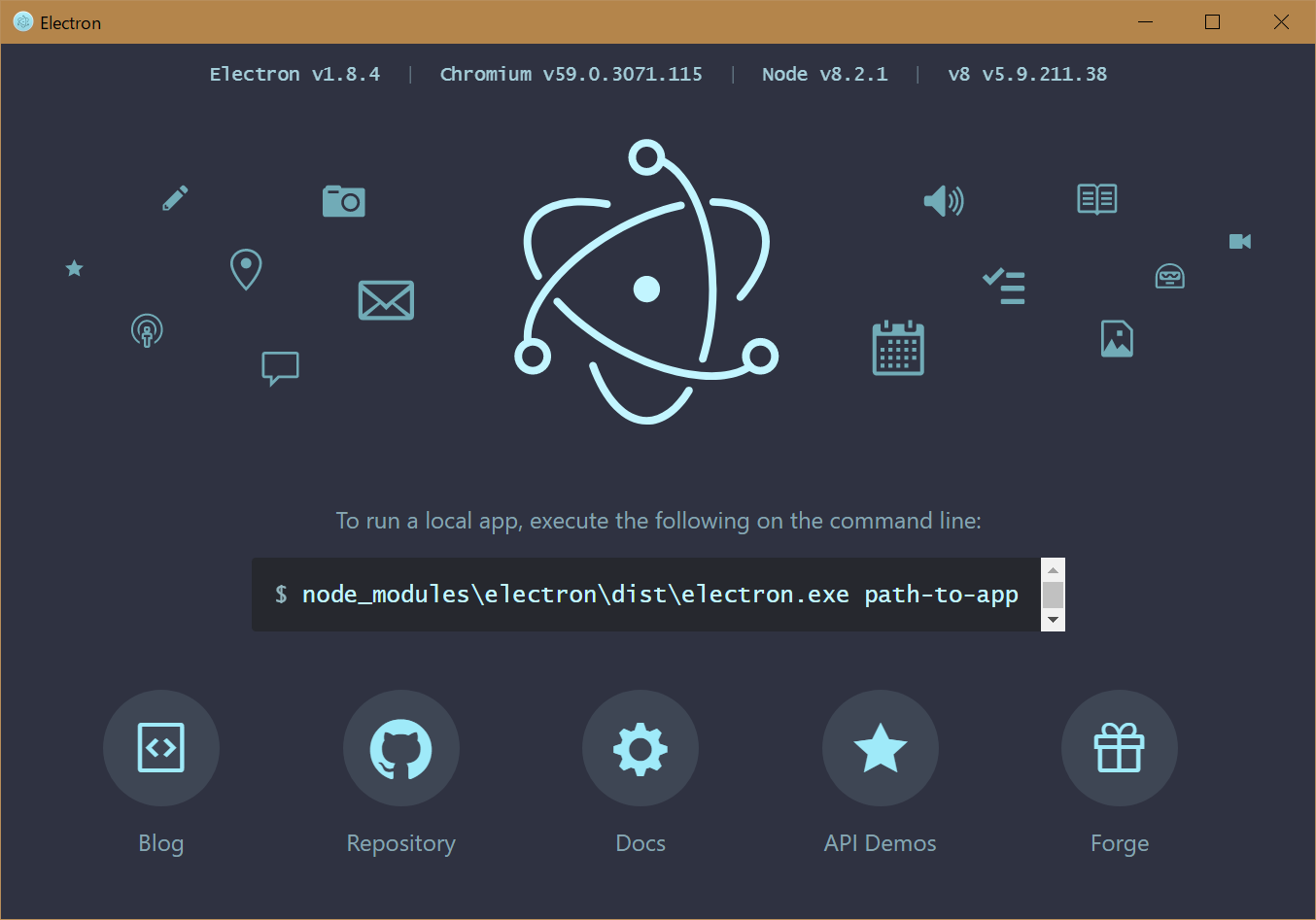Viewport: 1316px width, 920px height.
Task: Click the speech bubble icon
Action: [280, 367]
